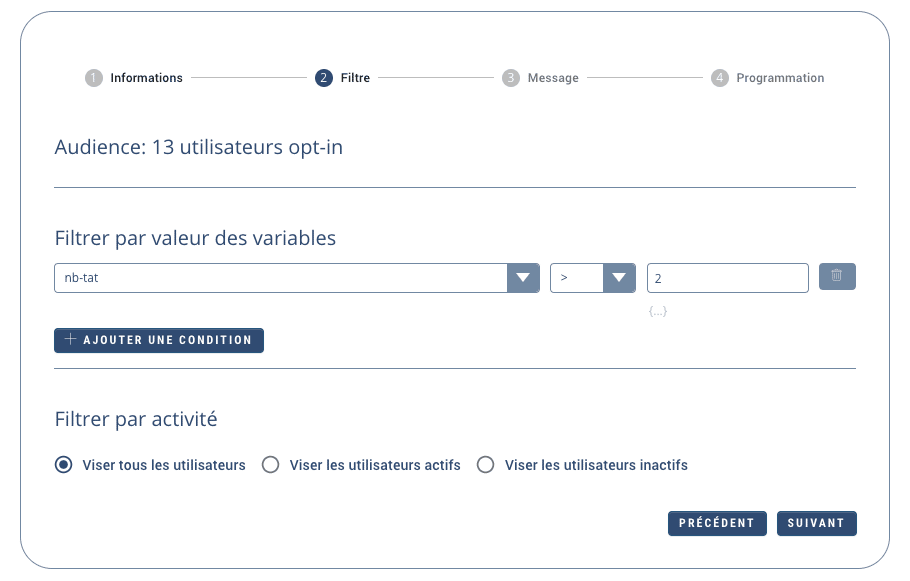Viewport: 910px width, 581px height.
Task: Go to the Informations step label
Action: (x=146, y=78)
